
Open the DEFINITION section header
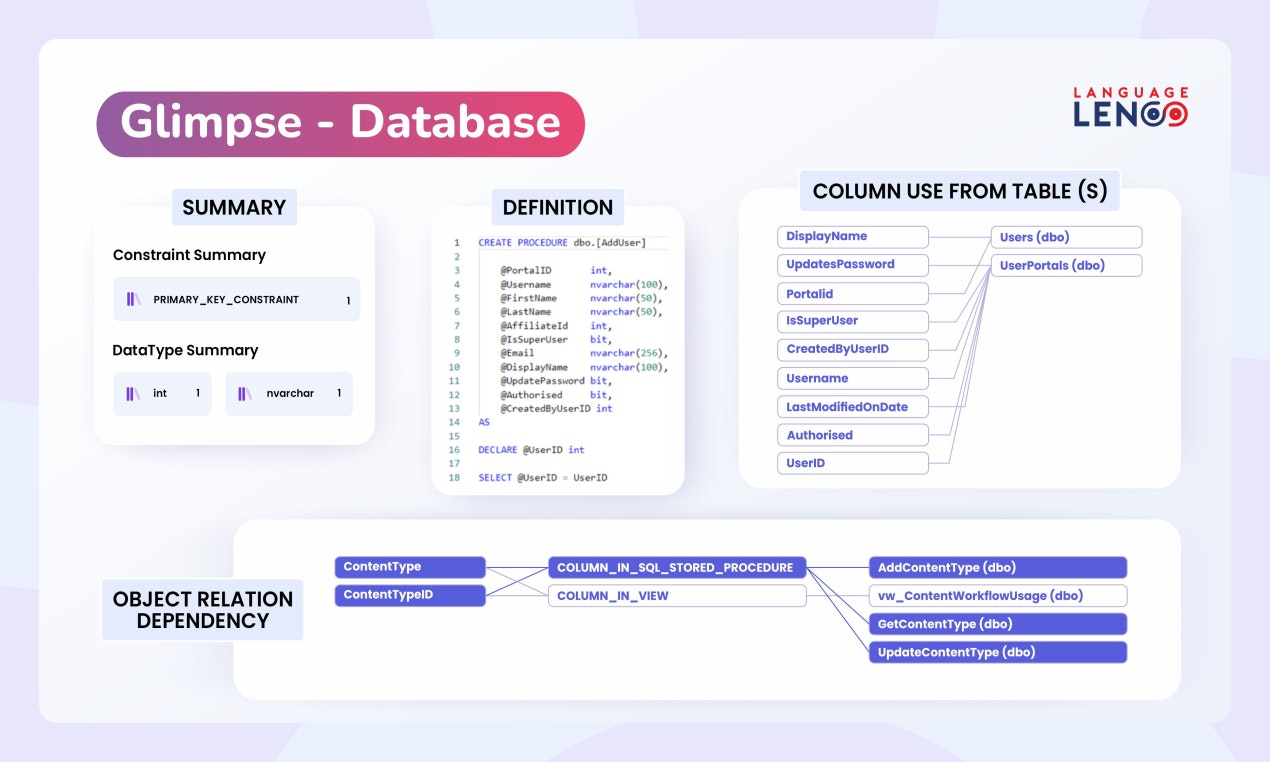click(x=558, y=207)
